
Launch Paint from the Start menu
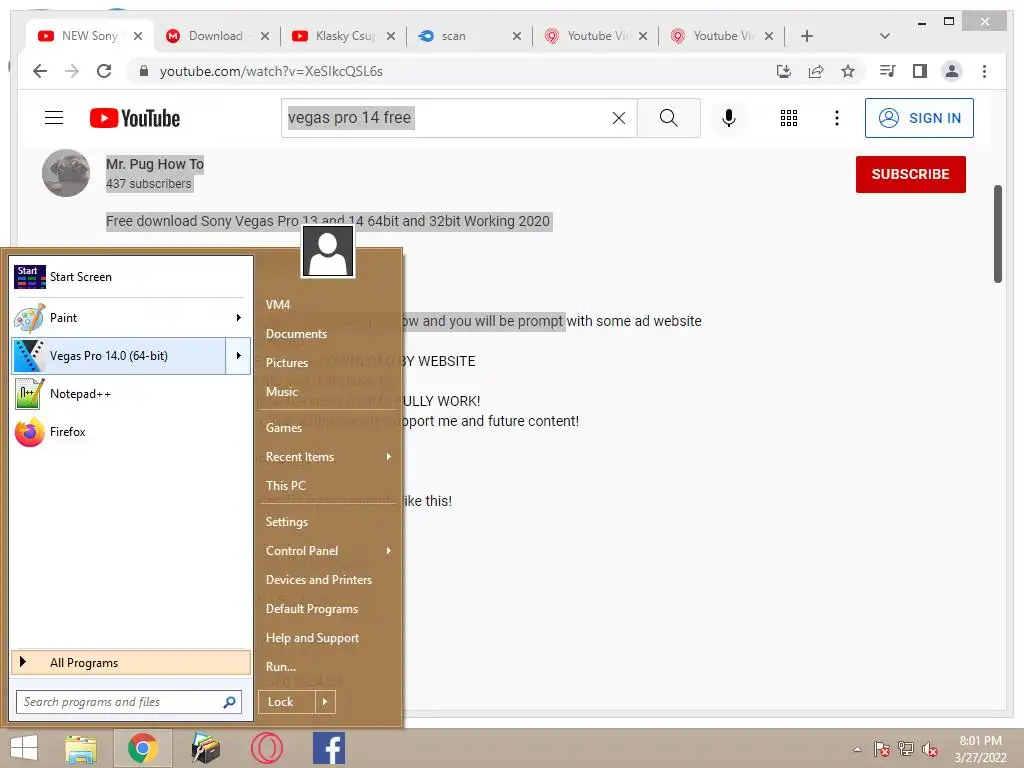121,317
